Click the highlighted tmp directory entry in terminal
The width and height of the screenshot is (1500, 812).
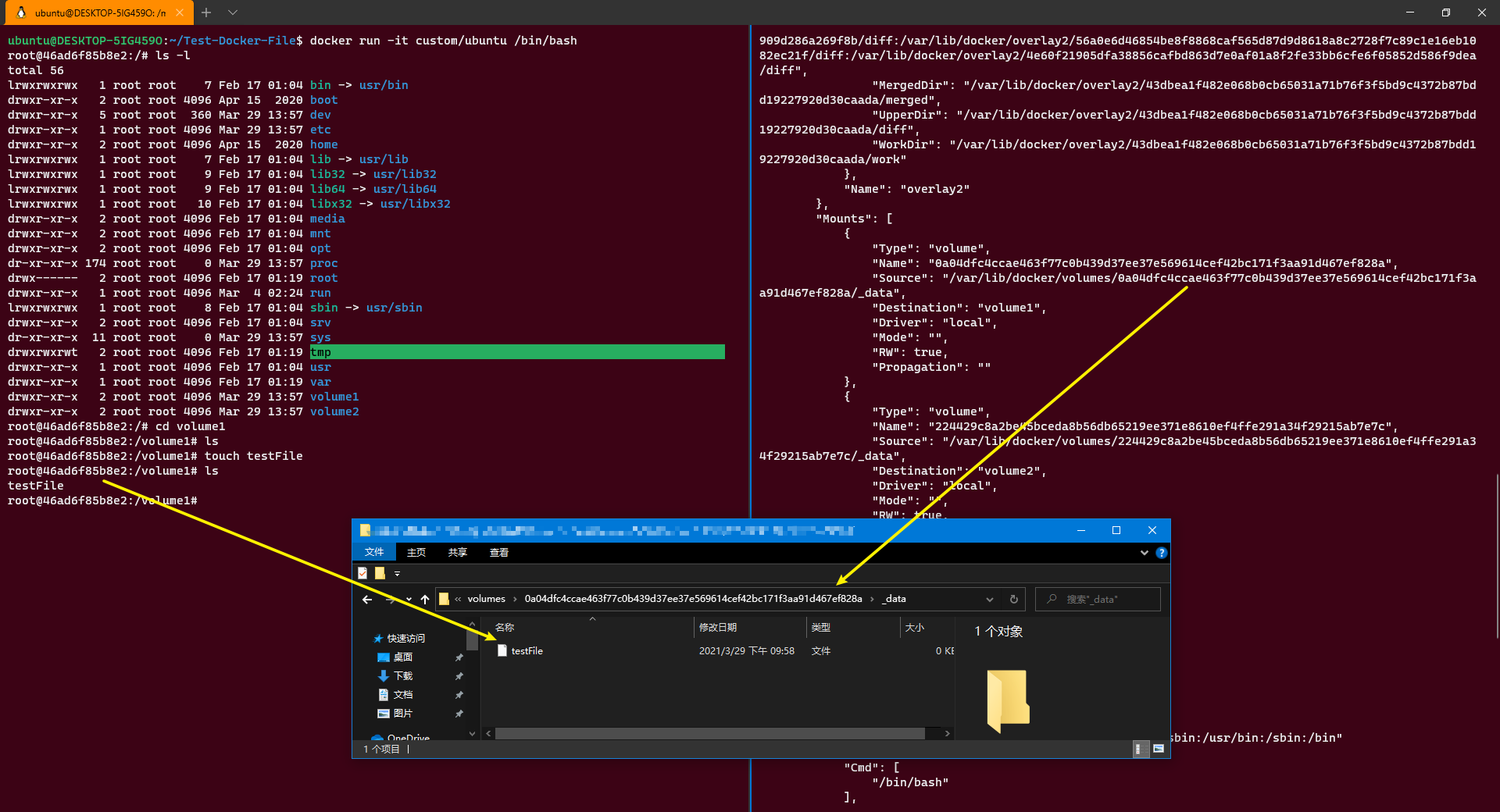click(517, 352)
